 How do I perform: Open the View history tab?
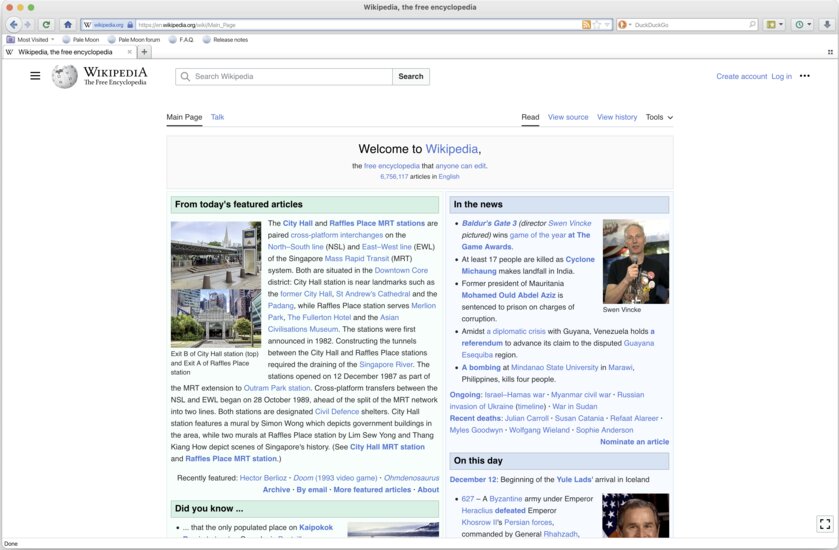coord(617,117)
